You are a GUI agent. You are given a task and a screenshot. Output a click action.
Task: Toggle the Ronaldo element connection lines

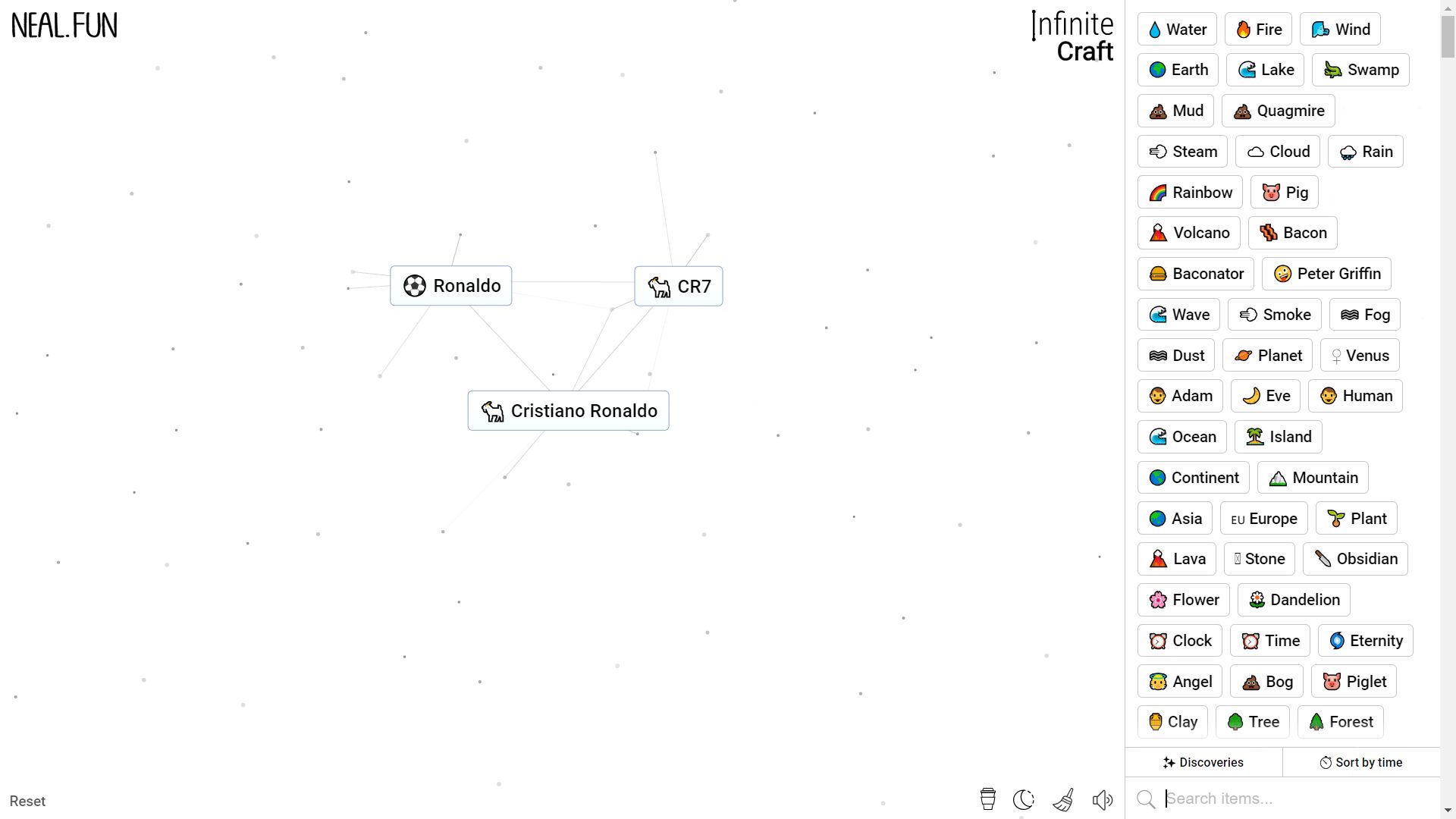pyautogui.click(x=451, y=285)
